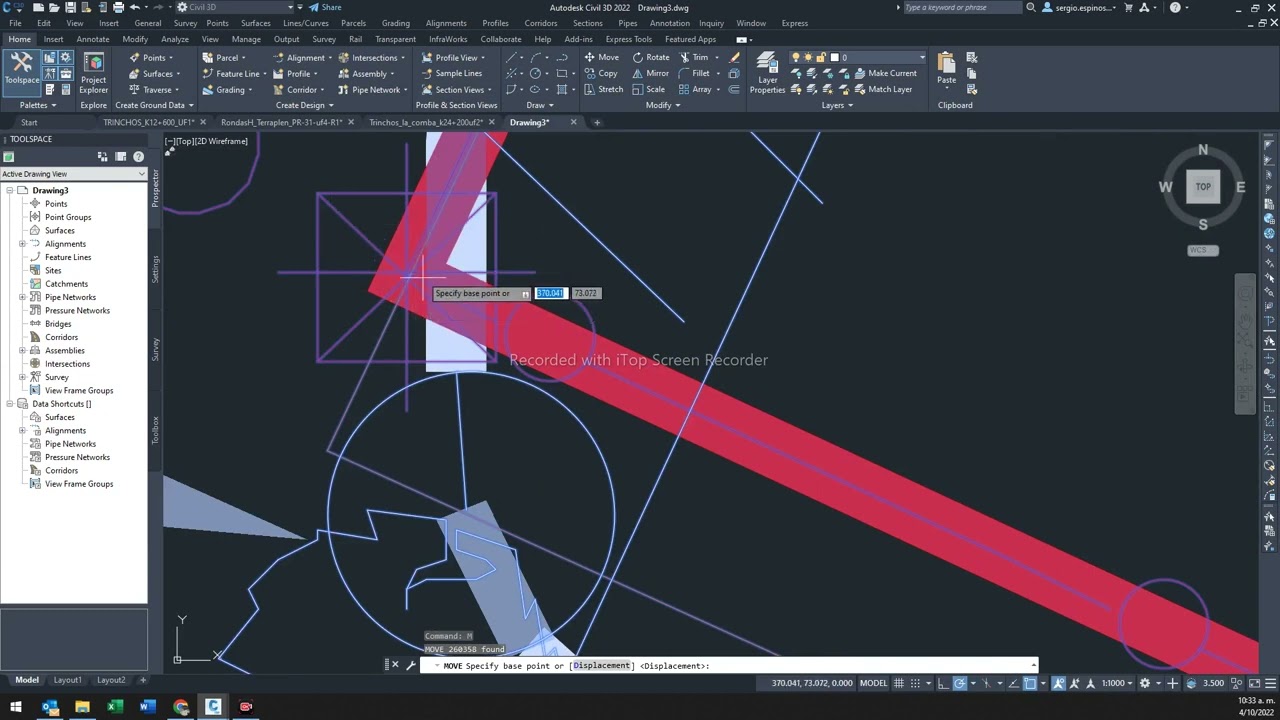This screenshot has height=720, width=1280.
Task: Open Excel from the Windows taskbar
Action: [115, 707]
